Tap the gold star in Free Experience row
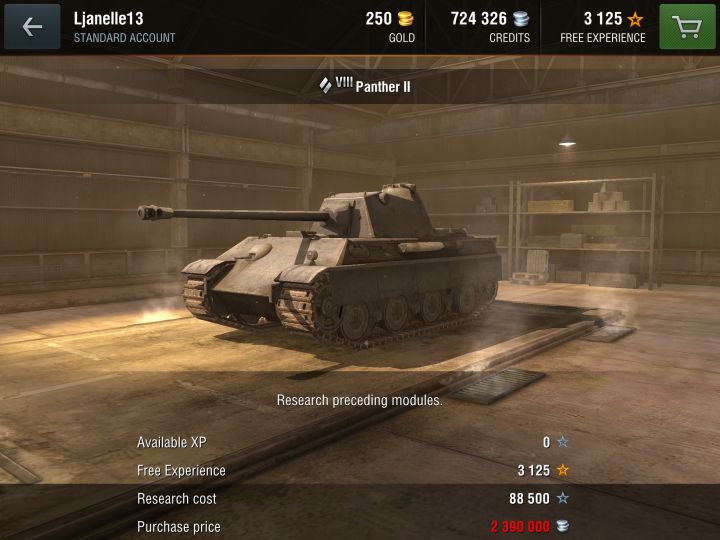The image size is (720, 540). [562, 470]
